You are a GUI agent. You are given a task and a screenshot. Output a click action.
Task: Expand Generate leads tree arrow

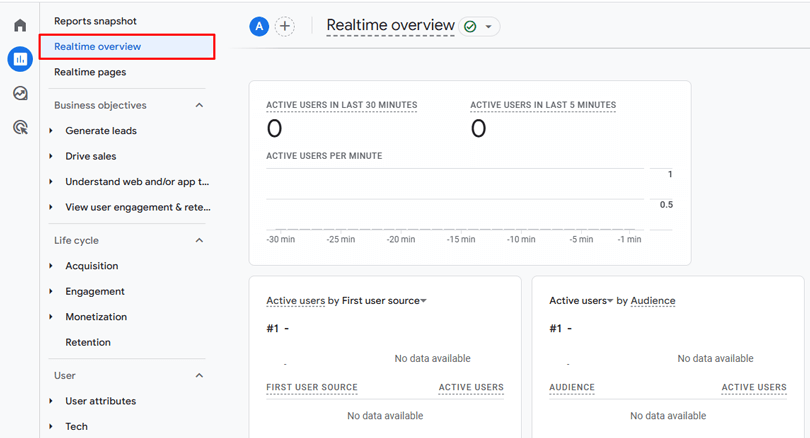click(51, 131)
